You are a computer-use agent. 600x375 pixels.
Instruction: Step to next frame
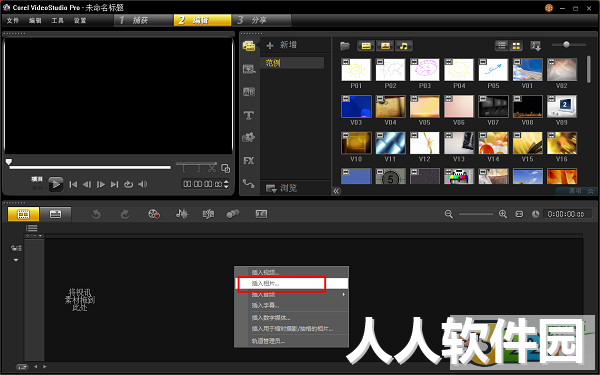pyautogui.click(x=101, y=184)
